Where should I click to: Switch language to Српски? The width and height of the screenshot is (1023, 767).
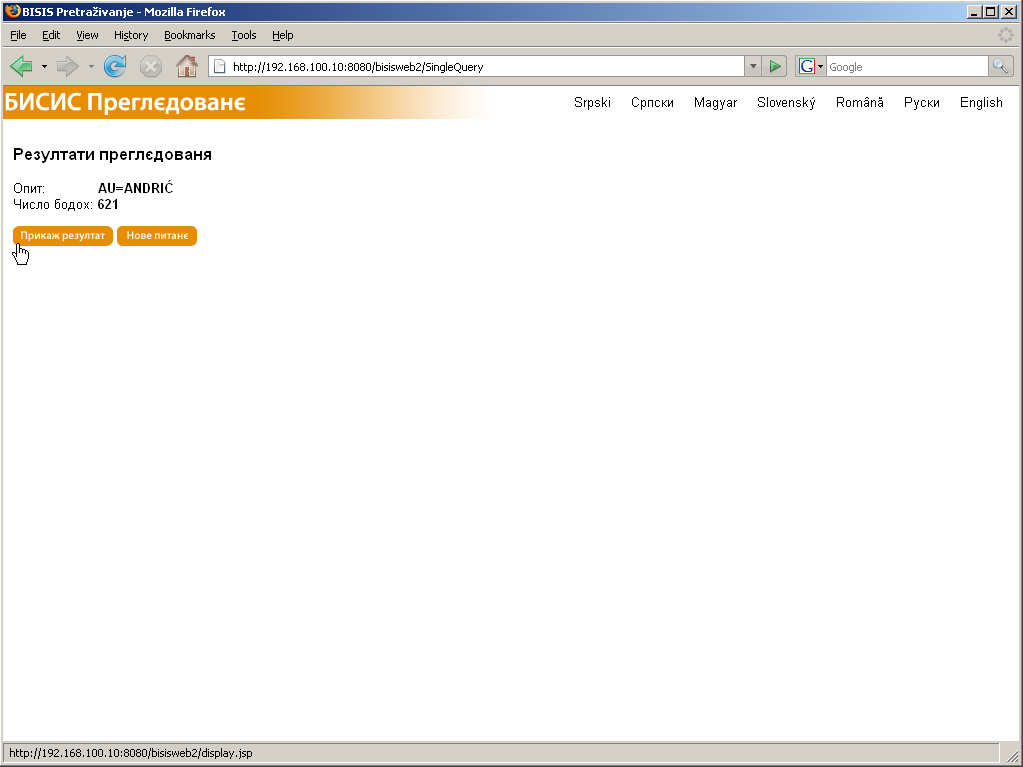[652, 102]
